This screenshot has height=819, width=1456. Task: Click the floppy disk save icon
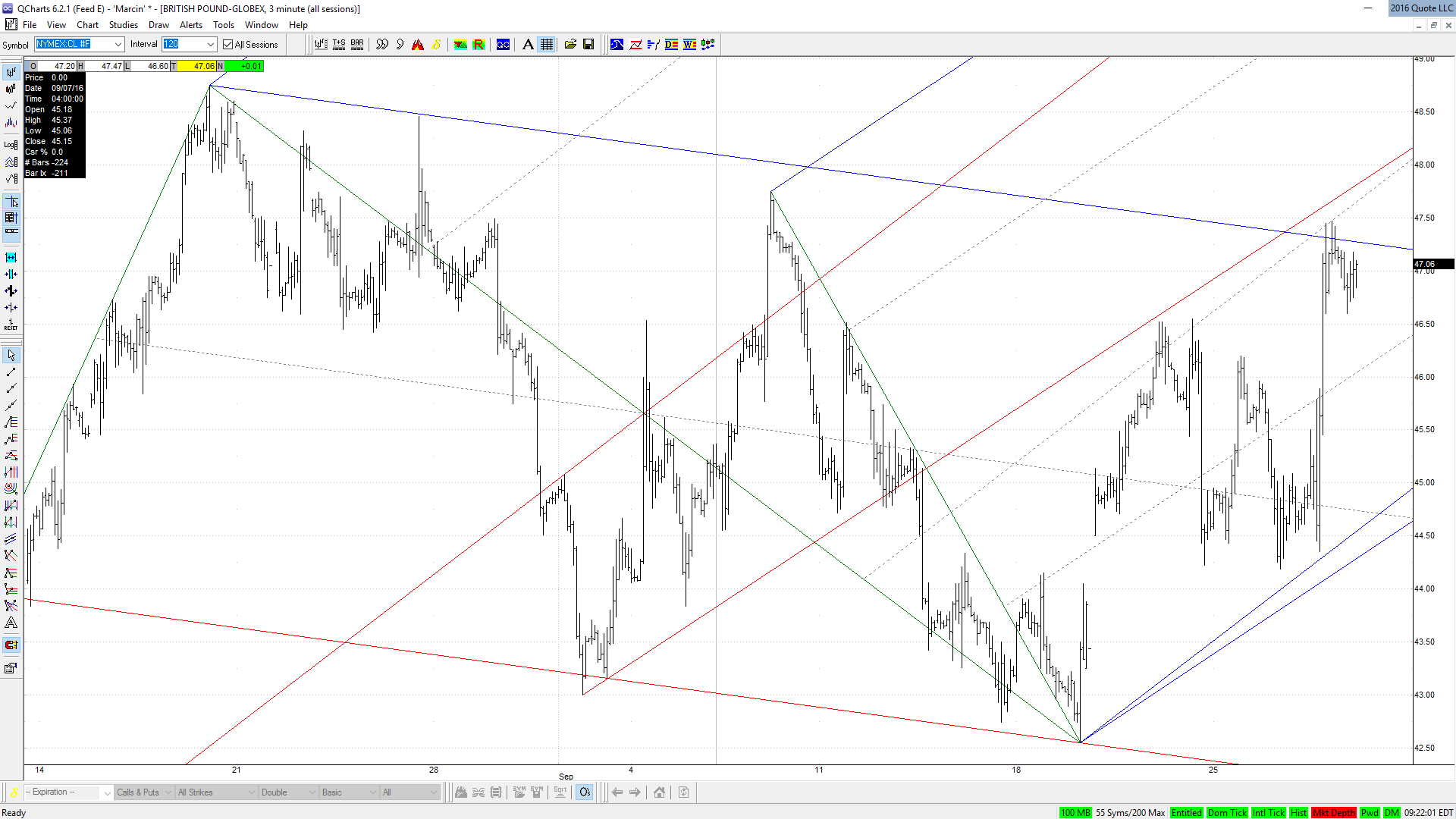(588, 45)
